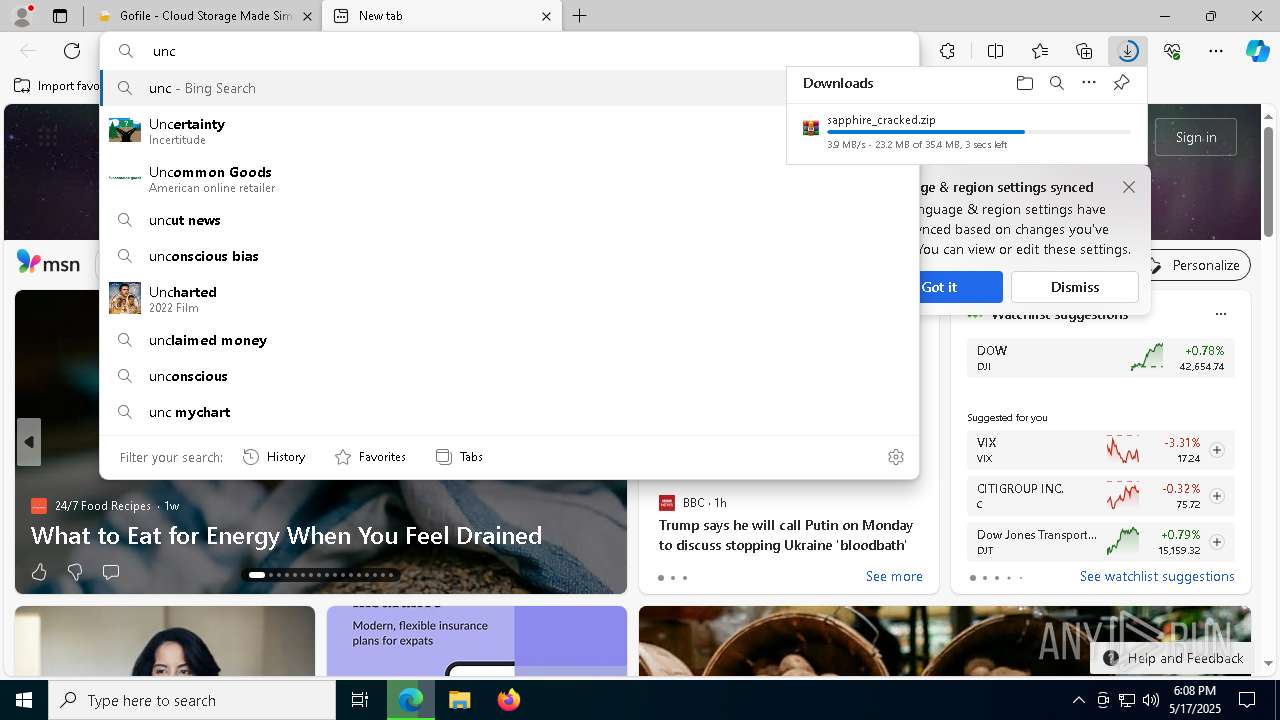Like the food recipes article
Screen dimensions: 1280x720
[x=39, y=572]
